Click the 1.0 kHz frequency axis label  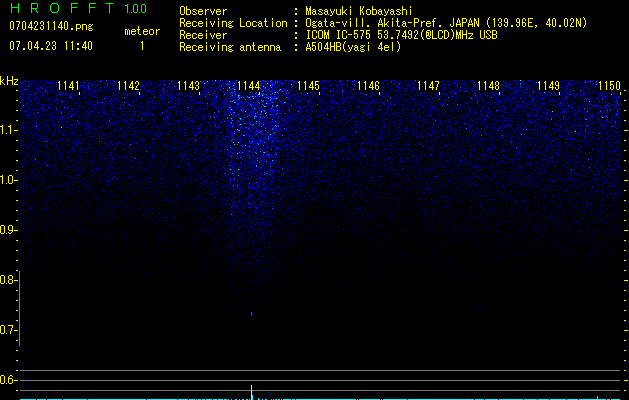point(9,180)
